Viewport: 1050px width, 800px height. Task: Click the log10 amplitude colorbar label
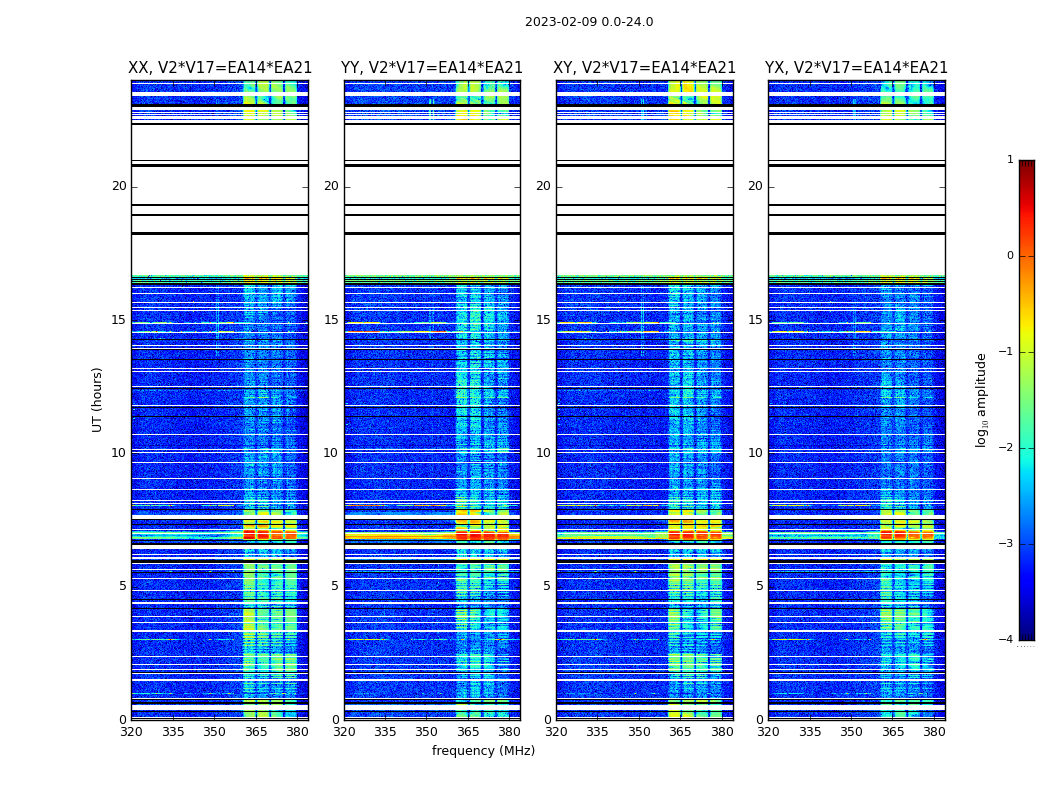tap(982, 399)
